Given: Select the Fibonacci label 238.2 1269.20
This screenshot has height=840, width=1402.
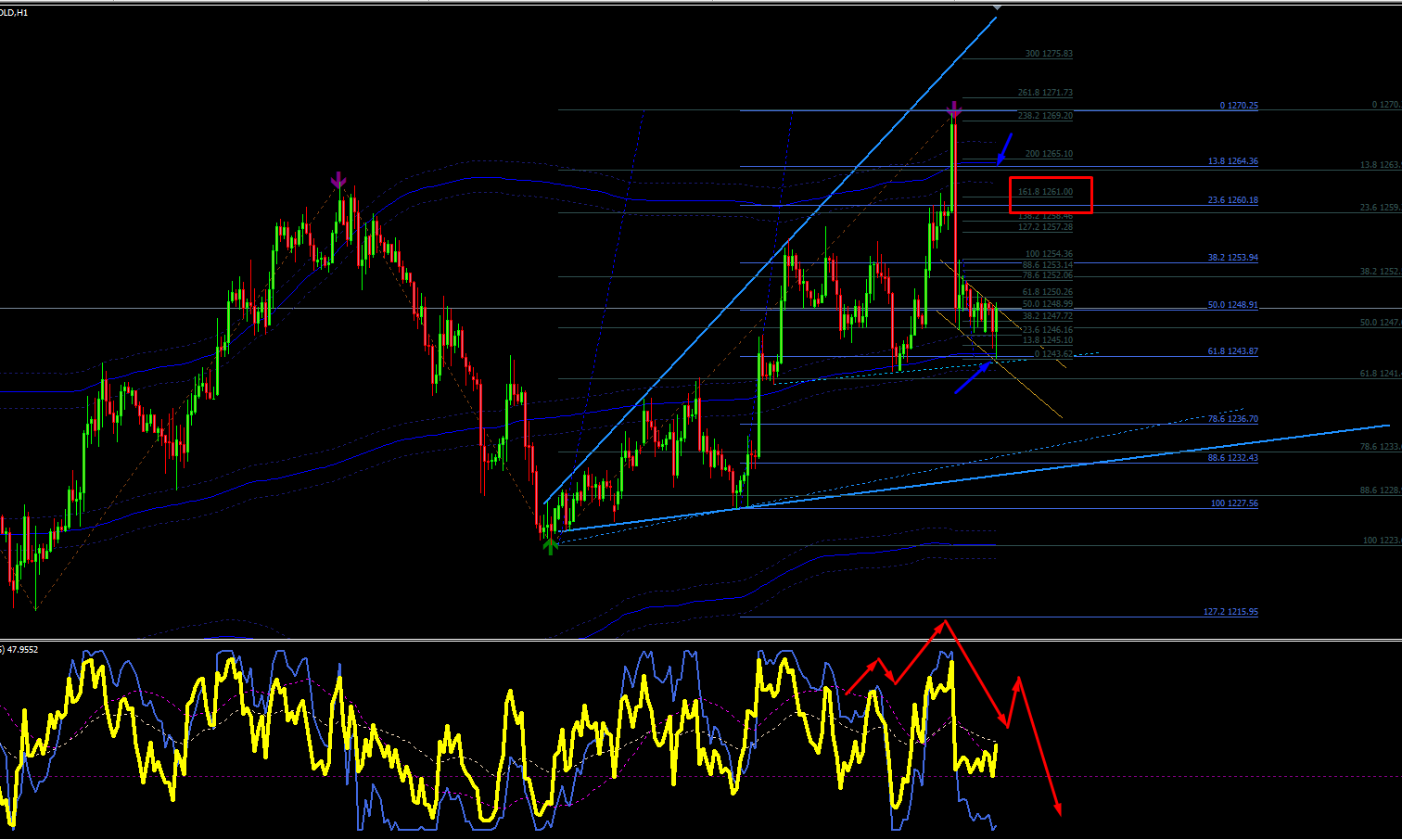Looking at the screenshot, I should click(x=1045, y=116).
